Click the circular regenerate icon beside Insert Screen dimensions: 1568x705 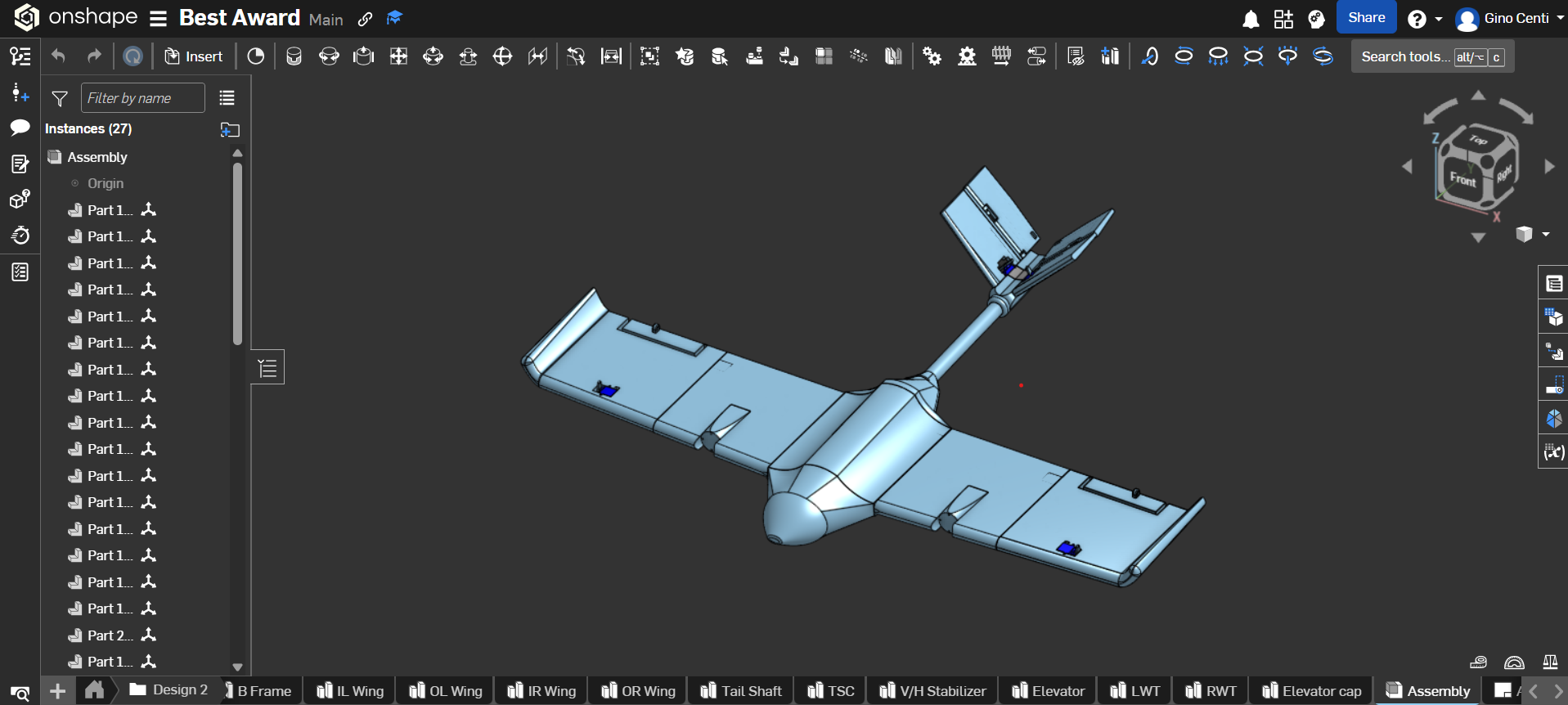pos(133,56)
